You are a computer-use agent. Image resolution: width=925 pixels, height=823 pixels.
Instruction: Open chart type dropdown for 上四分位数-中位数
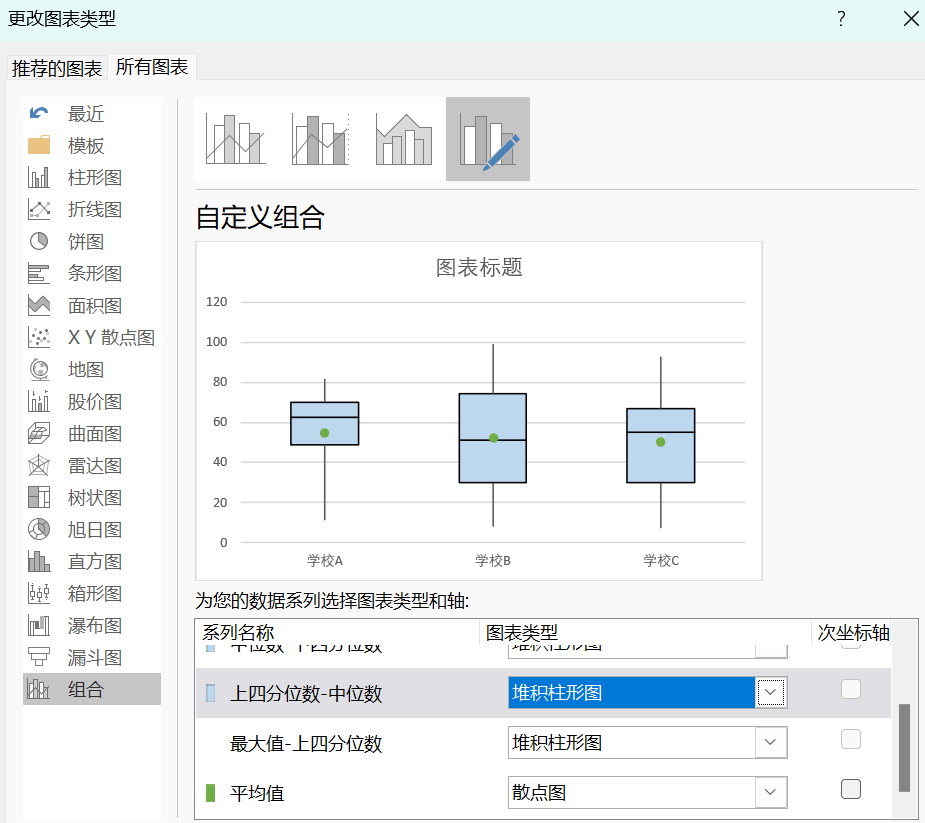770,692
